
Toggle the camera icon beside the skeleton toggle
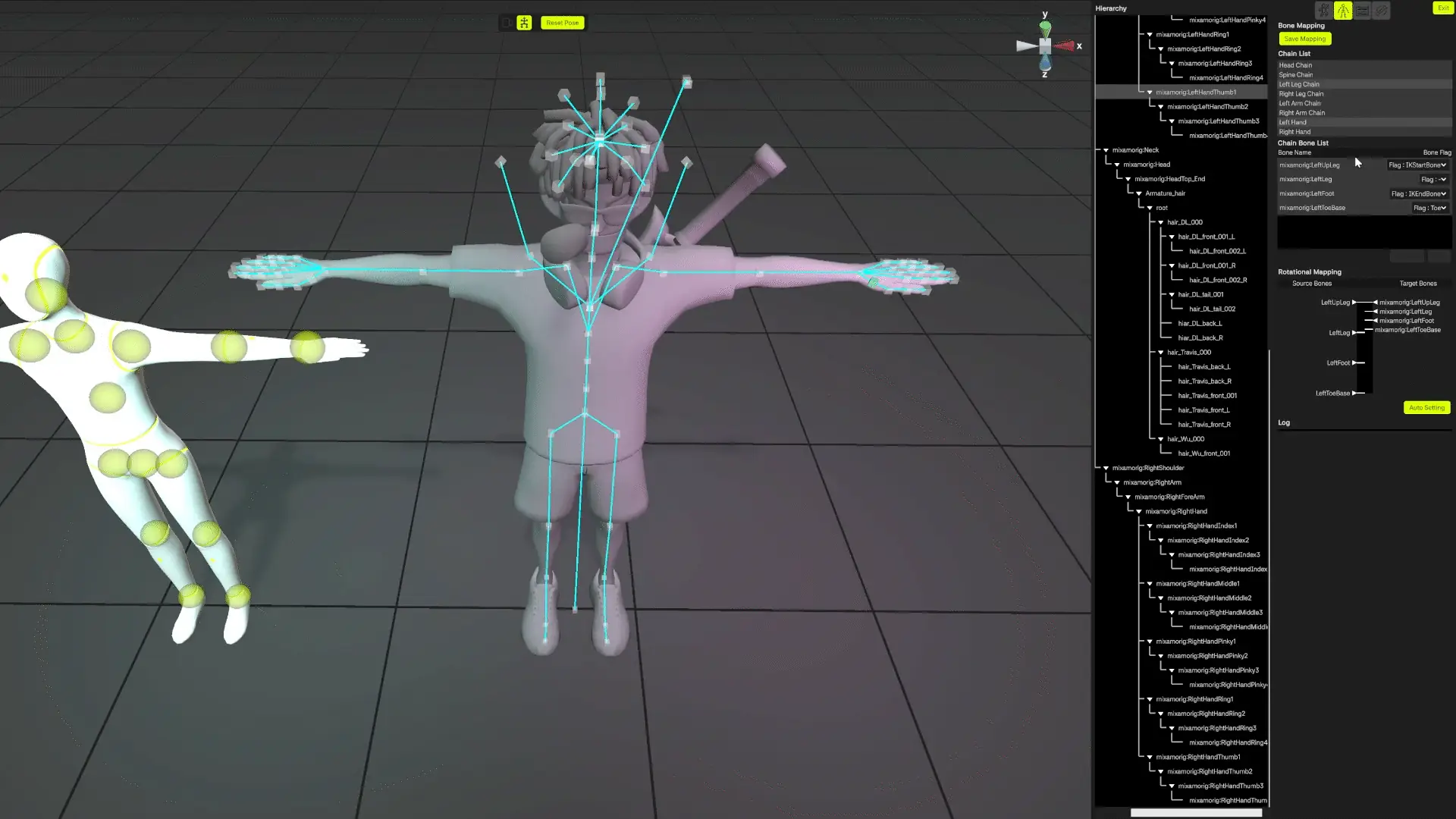click(506, 23)
